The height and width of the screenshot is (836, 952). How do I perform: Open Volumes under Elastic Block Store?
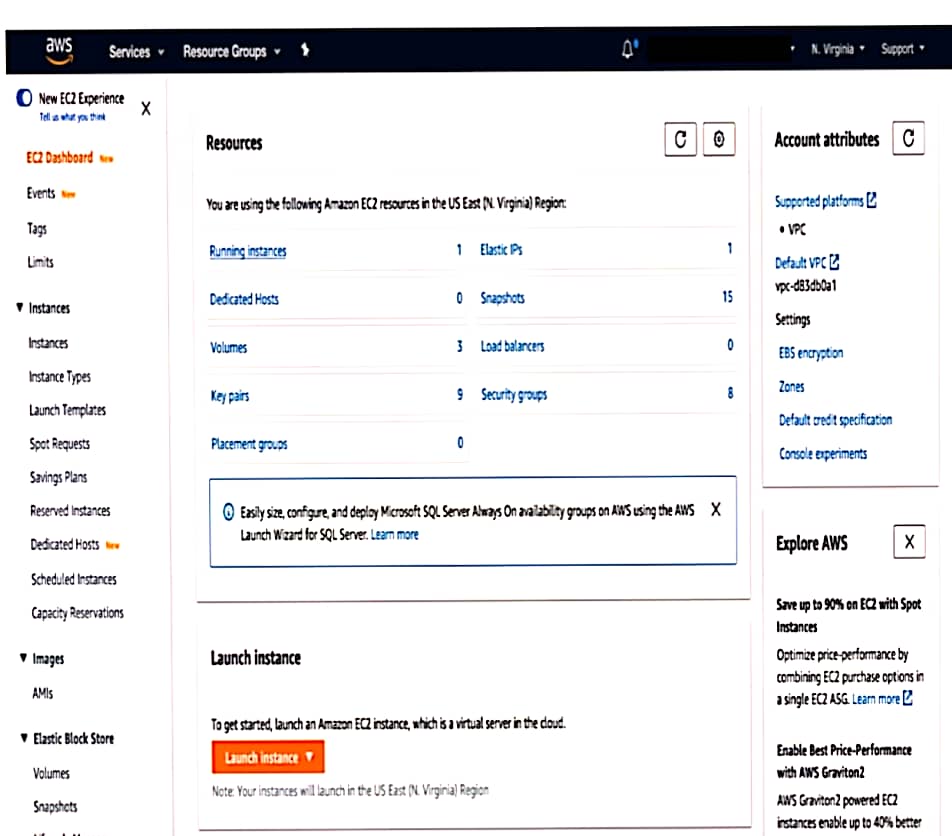(52, 773)
